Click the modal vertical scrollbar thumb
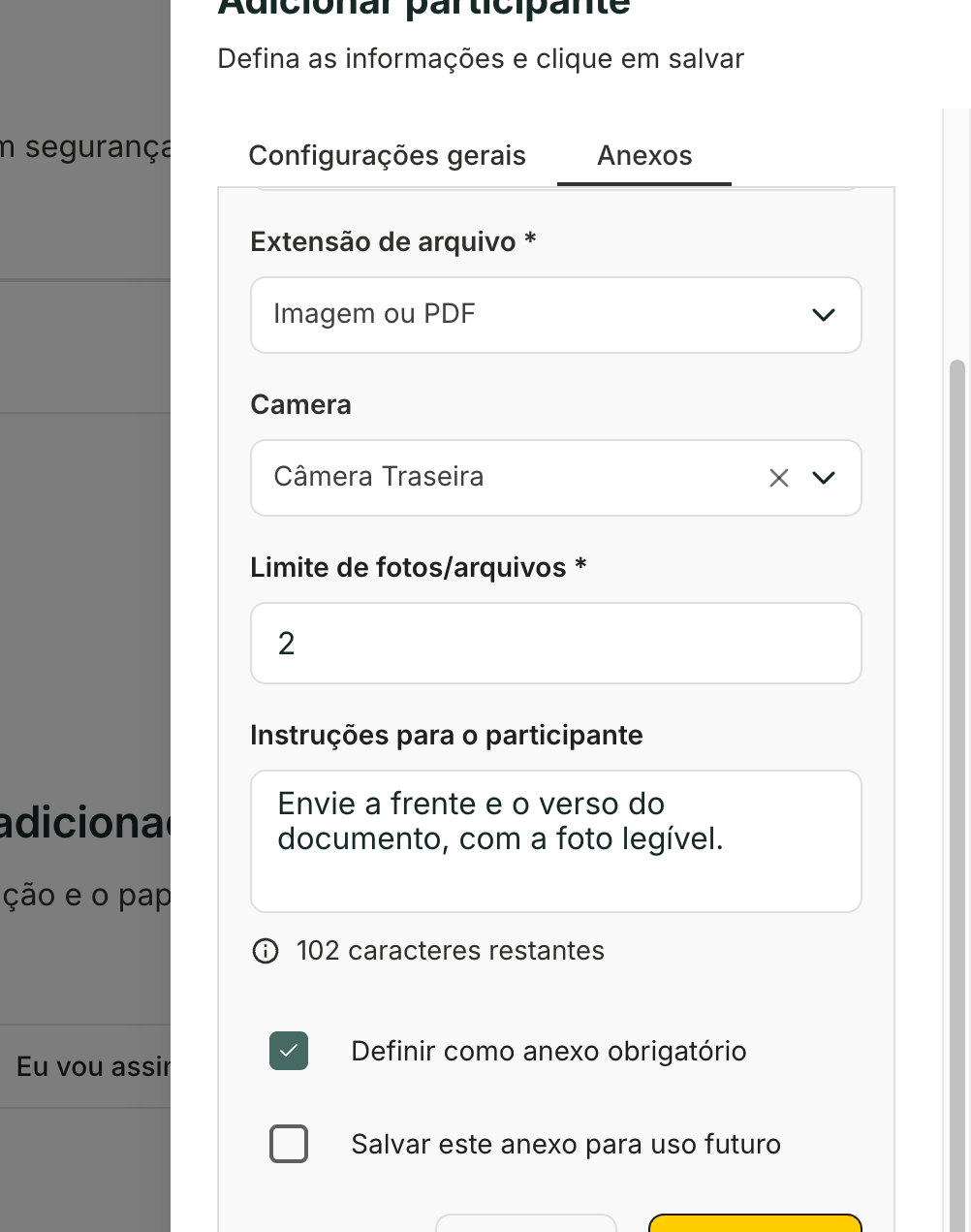Screen dimensions: 971x1232 (957, 795)
